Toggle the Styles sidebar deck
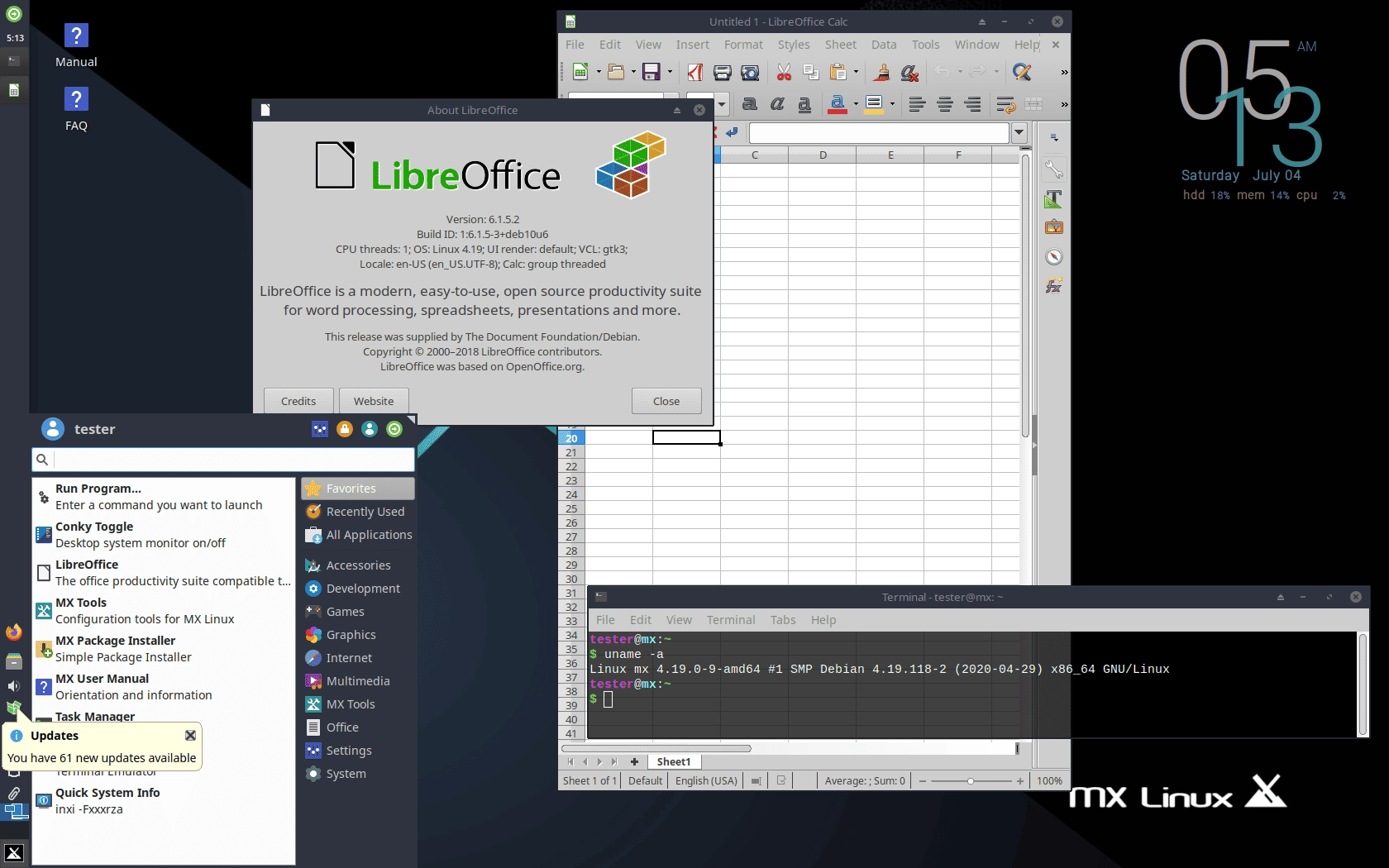 (1053, 198)
